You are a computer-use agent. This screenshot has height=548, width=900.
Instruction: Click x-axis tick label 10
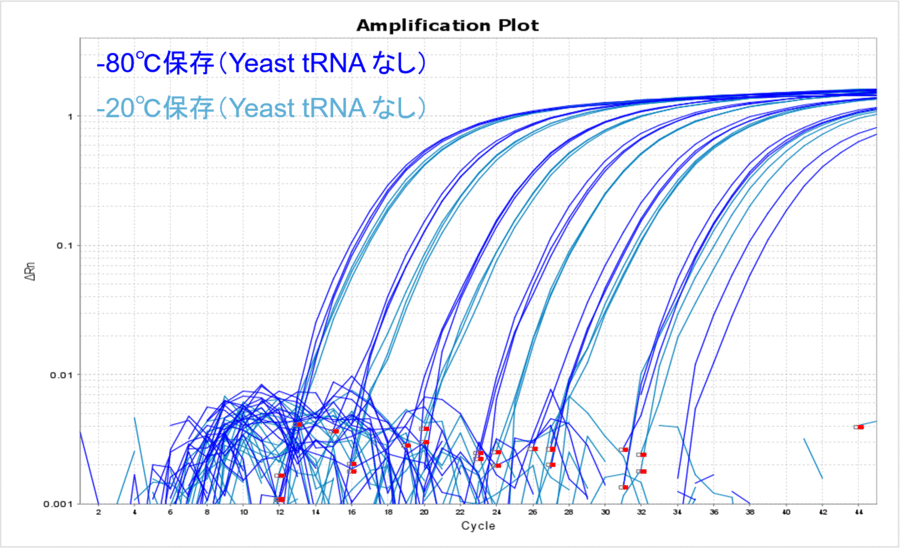(x=243, y=512)
